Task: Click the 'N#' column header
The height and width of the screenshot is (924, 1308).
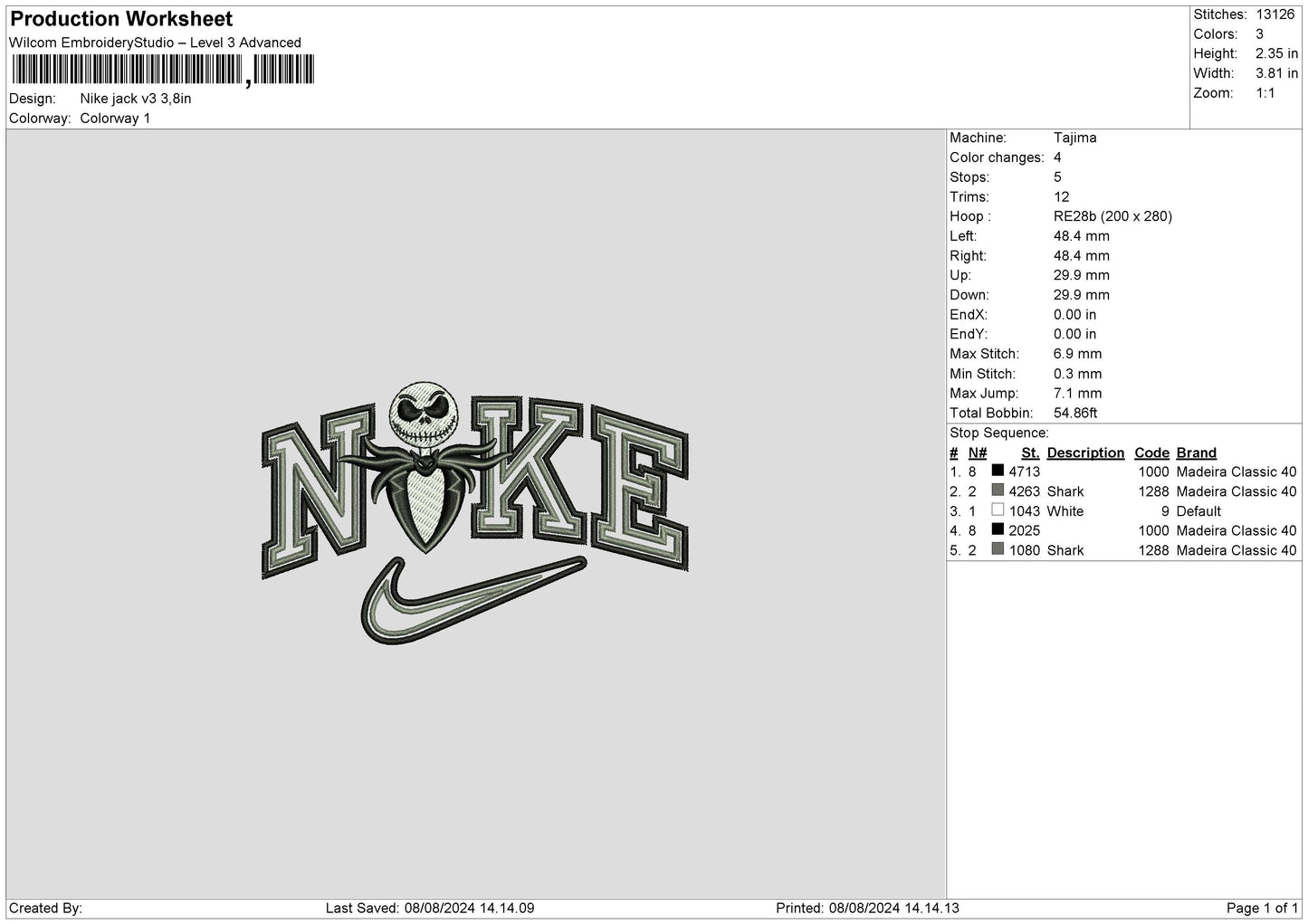Action: [x=978, y=452]
